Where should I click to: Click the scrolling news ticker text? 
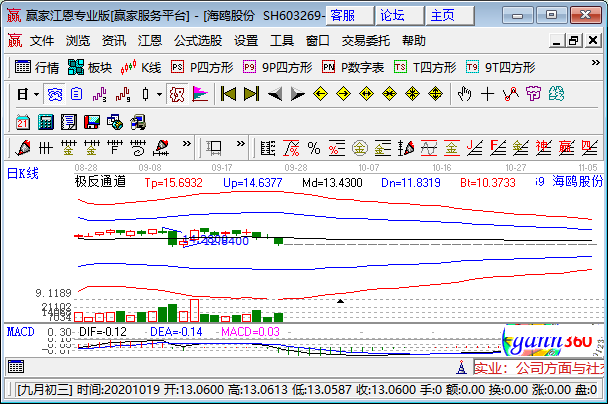click(539, 368)
